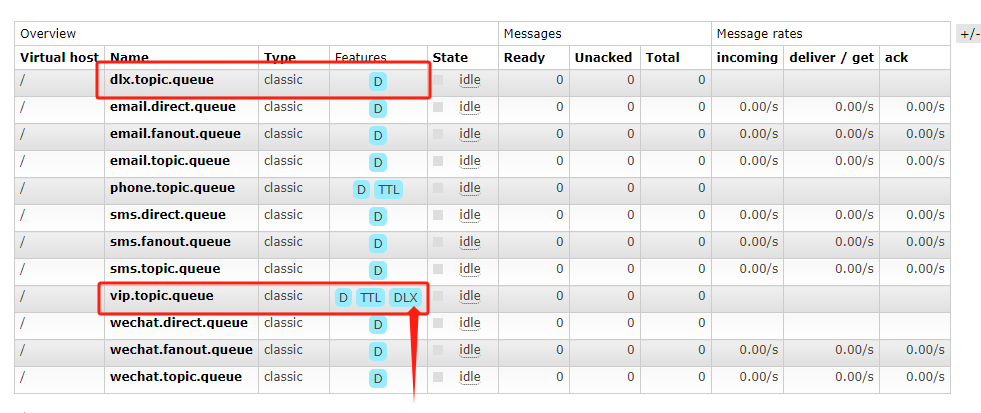Click the DLX badge on vip.topic.queue
This screenshot has height=413, width=981.
pos(405,298)
